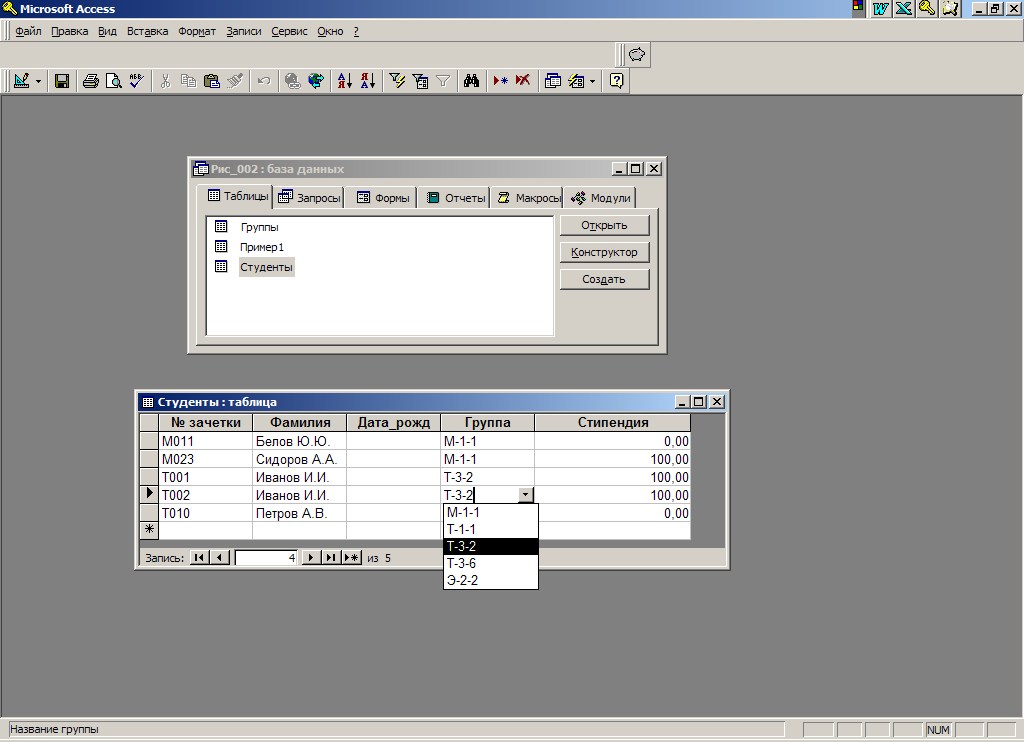Click the New Object icon
Viewport: 1024px width, 742px height.
576,81
